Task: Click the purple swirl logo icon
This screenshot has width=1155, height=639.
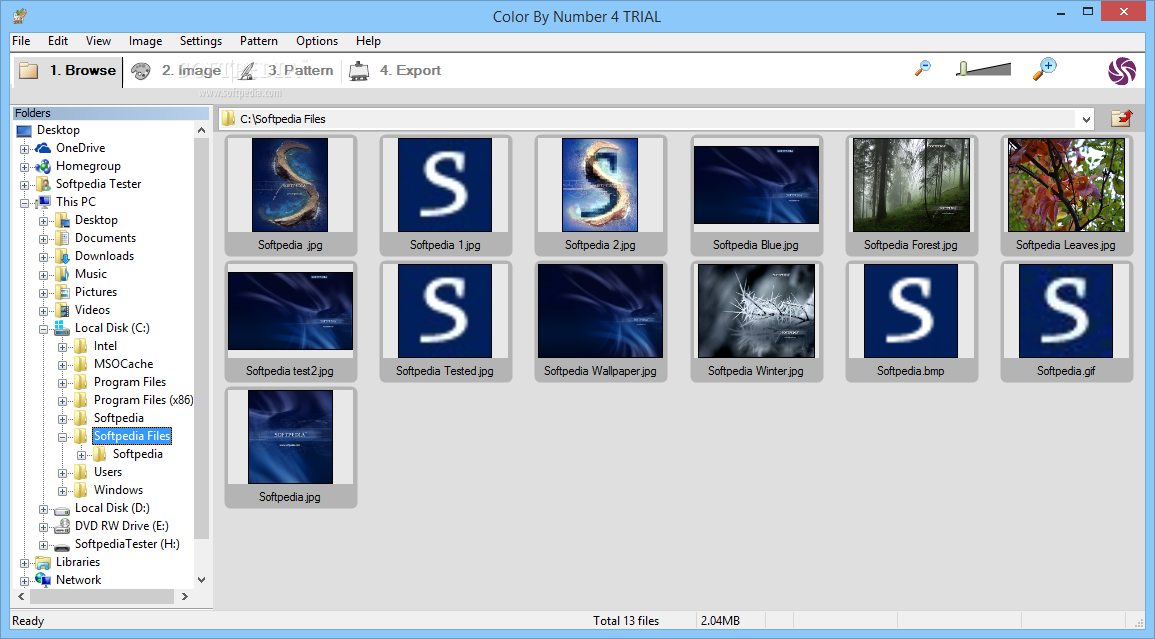Action: (1122, 71)
